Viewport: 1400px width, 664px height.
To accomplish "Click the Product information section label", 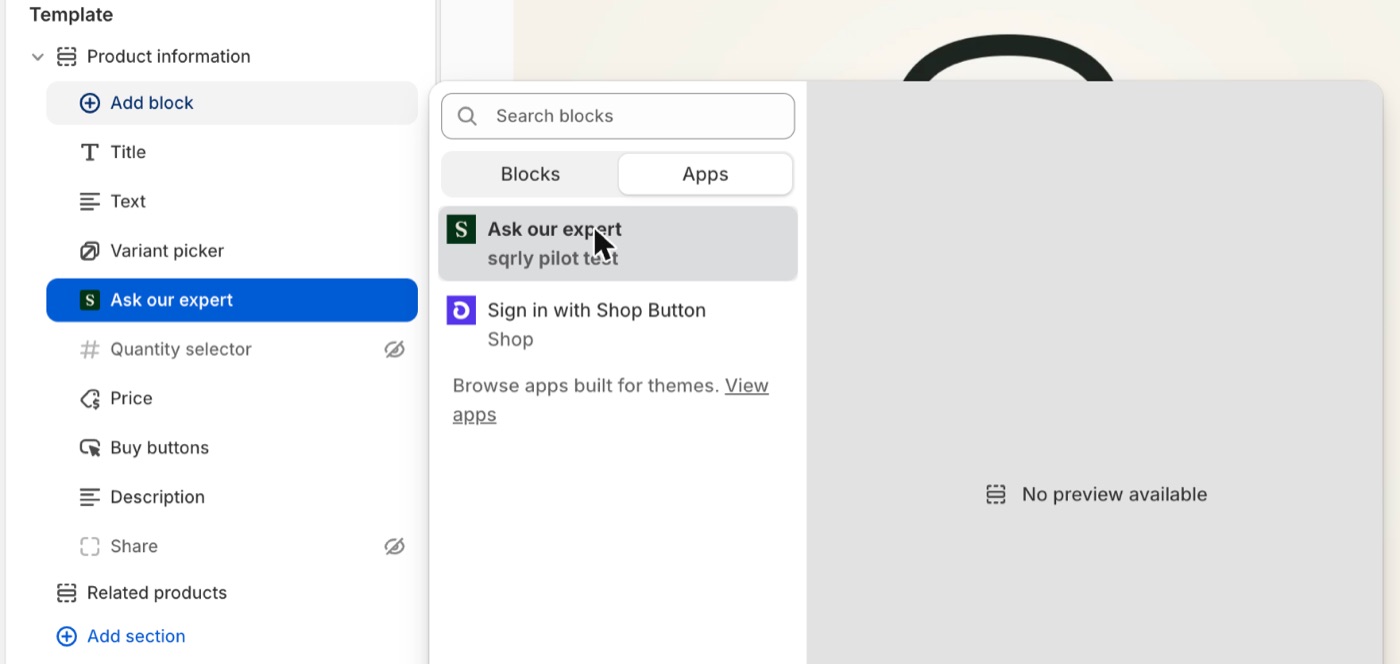I will tap(169, 57).
